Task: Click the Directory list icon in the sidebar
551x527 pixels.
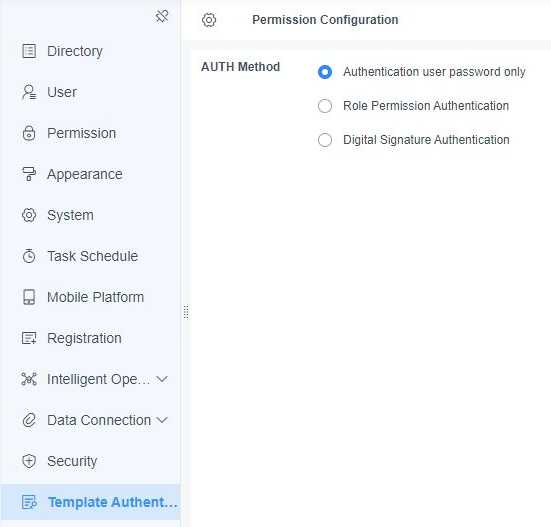Action: pos(29,51)
